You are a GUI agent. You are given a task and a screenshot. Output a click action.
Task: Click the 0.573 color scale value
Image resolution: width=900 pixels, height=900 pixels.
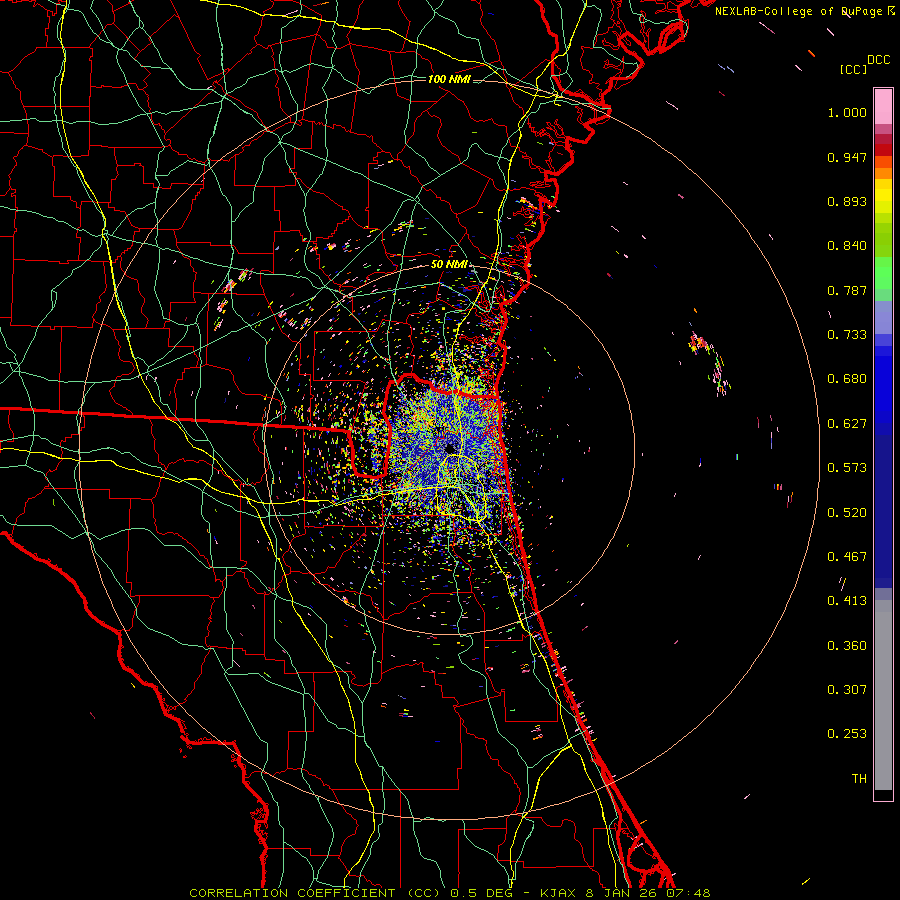click(847, 468)
